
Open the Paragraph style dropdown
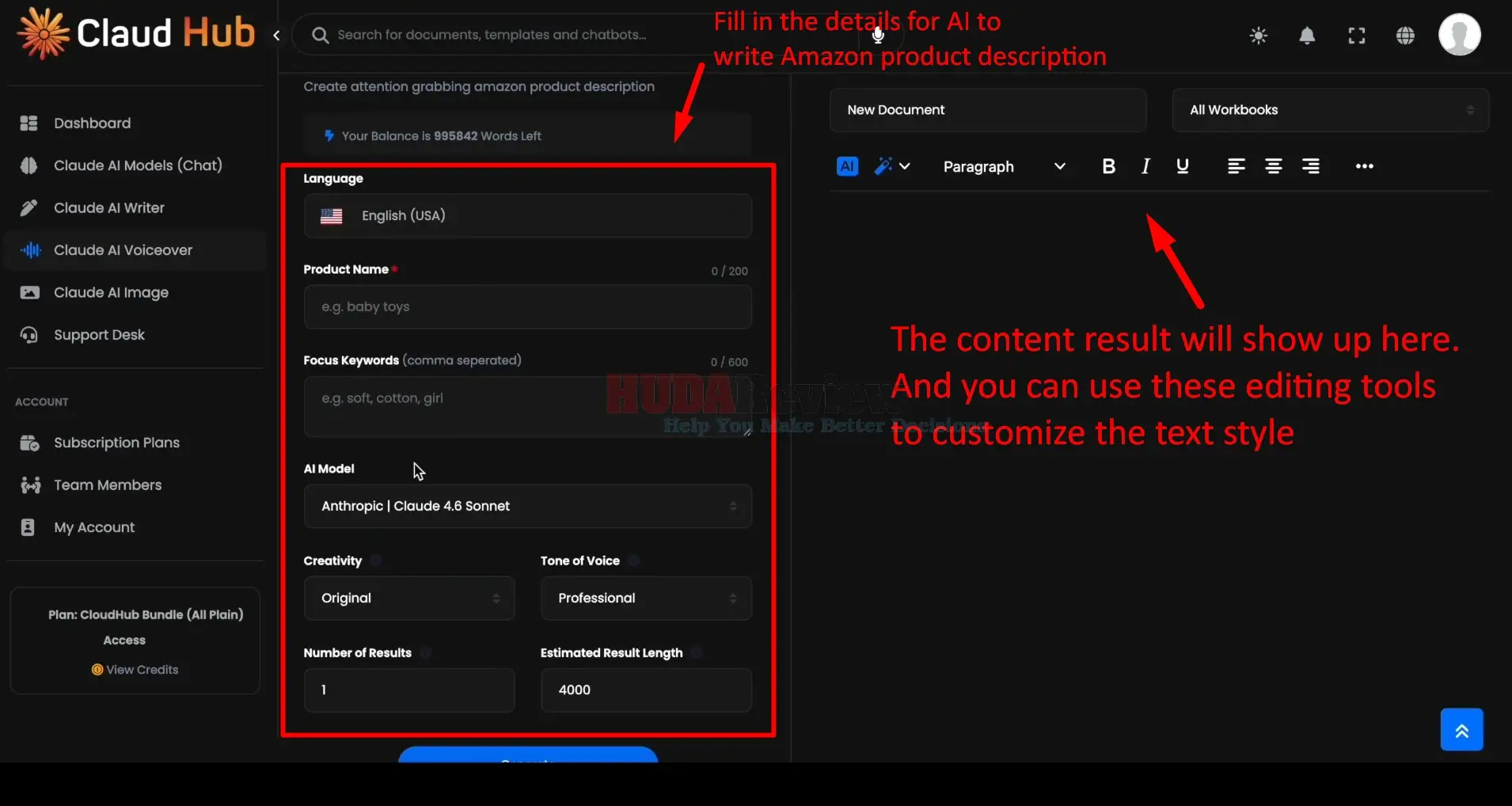(x=1004, y=166)
